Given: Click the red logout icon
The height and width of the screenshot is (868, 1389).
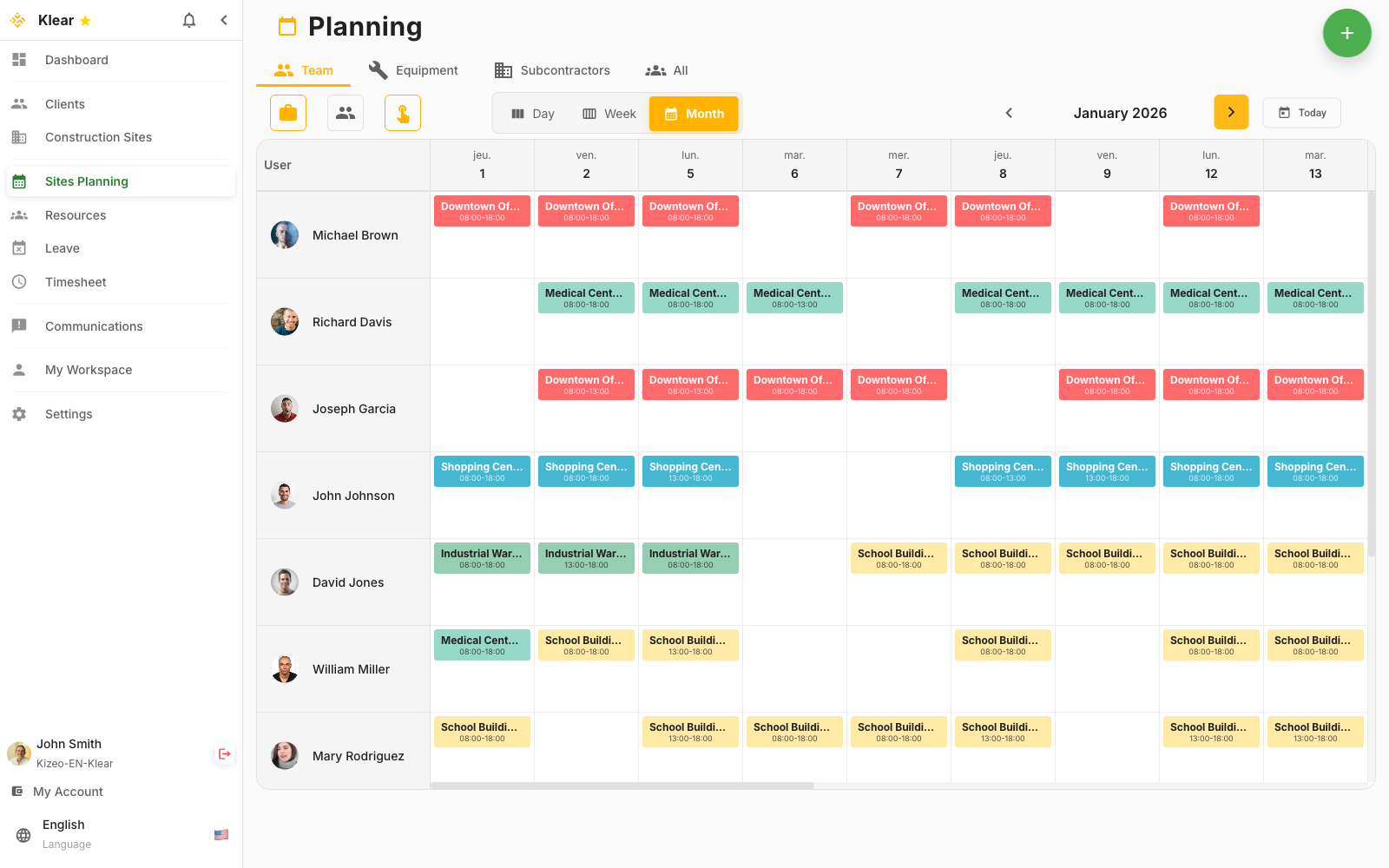Looking at the screenshot, I should (224, 753).
